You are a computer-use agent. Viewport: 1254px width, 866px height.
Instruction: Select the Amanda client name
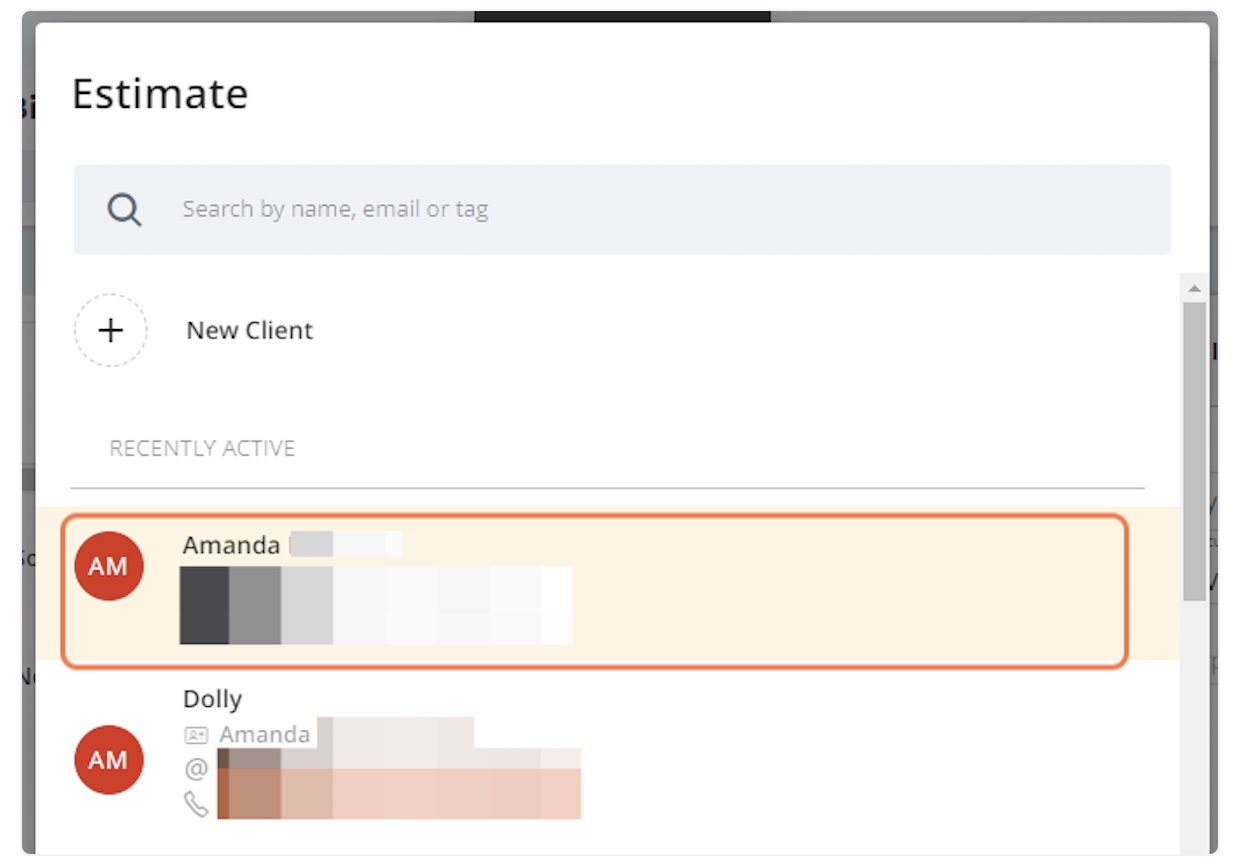231,545
